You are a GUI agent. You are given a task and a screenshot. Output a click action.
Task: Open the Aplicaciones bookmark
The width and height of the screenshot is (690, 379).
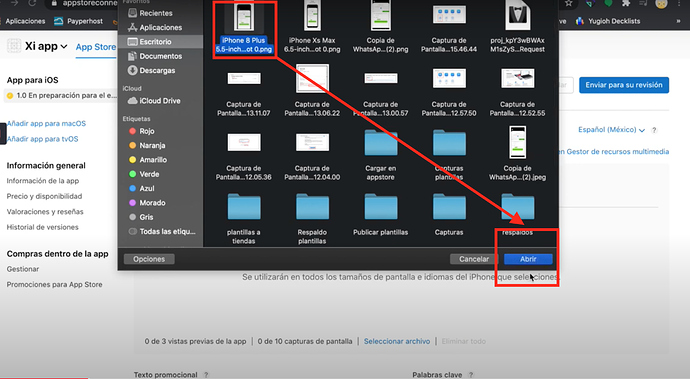[25, 21]
